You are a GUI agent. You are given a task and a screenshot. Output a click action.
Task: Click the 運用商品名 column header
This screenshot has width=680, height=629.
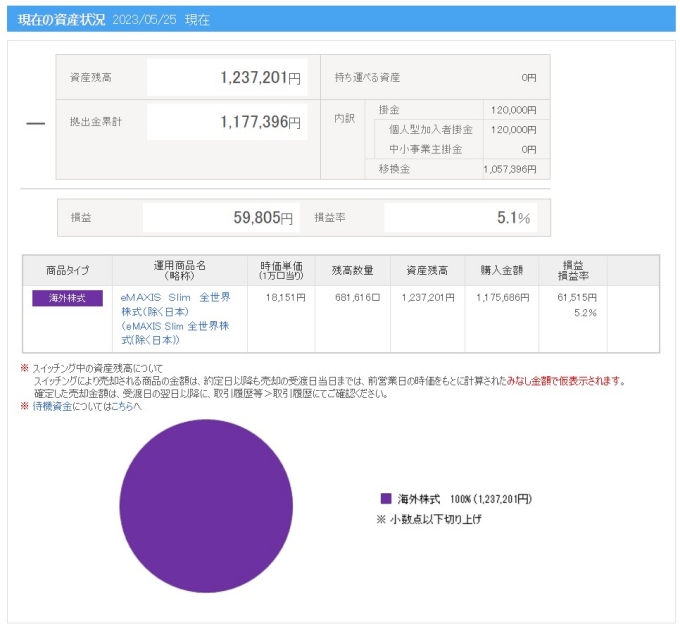179,270
